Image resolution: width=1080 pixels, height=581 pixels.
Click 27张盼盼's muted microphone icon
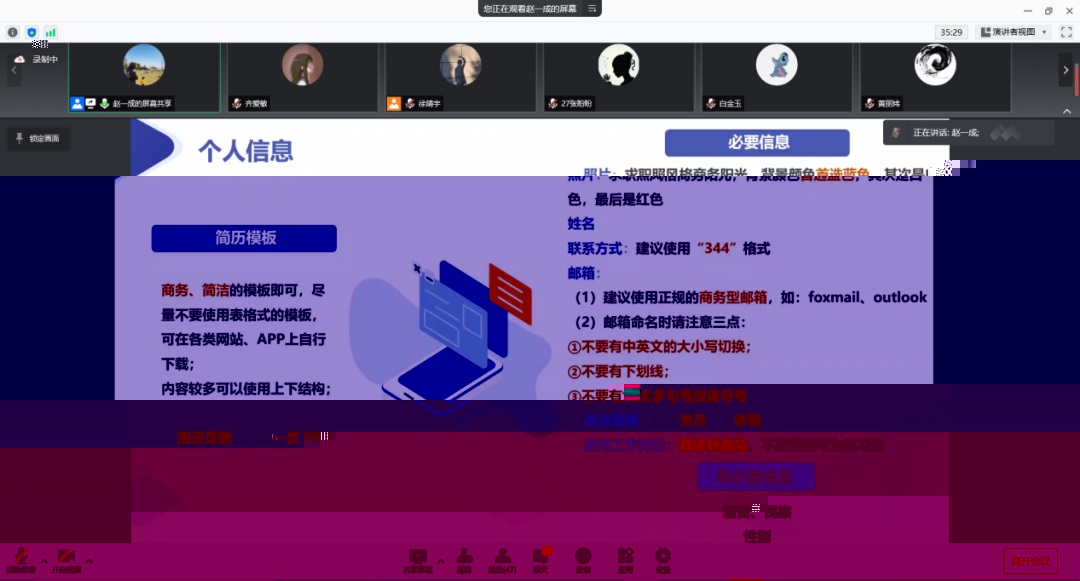click(552, 103)
